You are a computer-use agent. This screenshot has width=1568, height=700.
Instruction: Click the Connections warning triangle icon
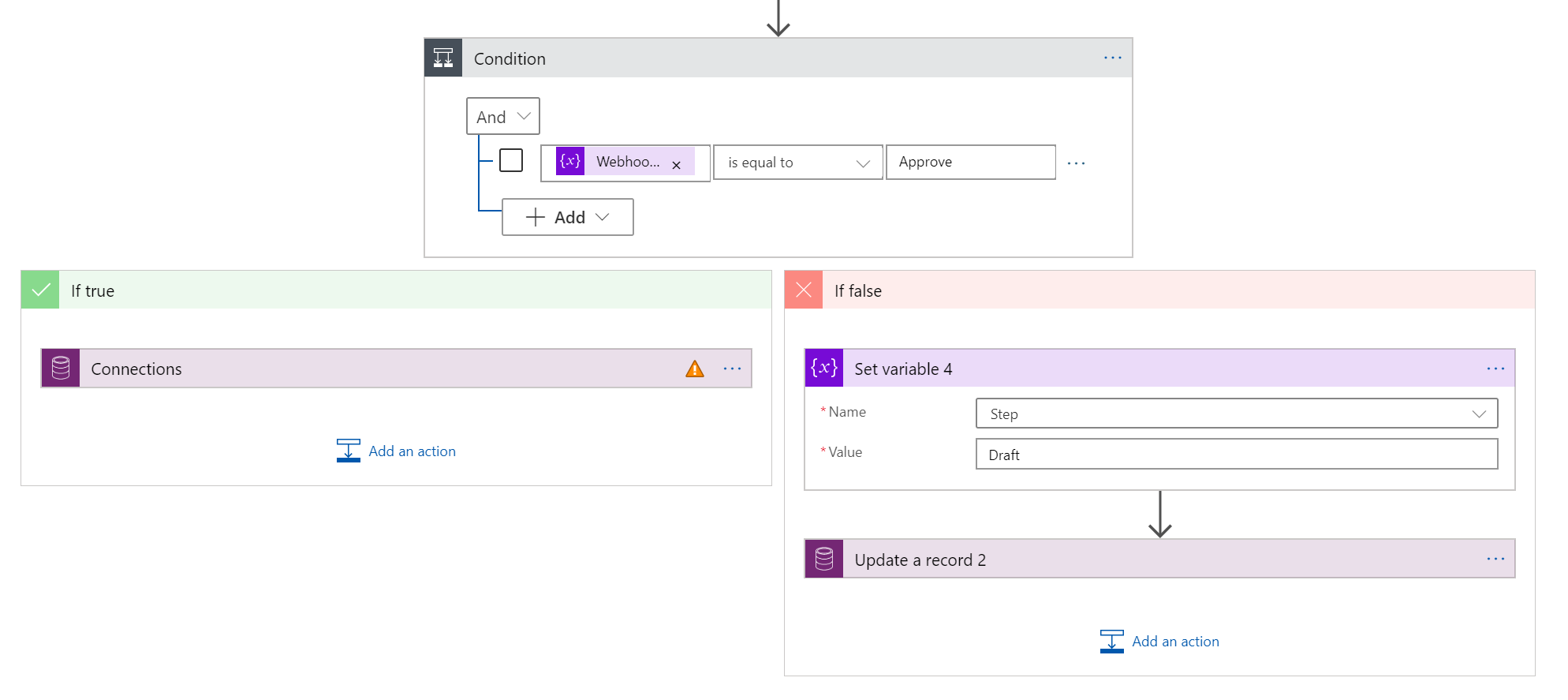coord(694,369)
